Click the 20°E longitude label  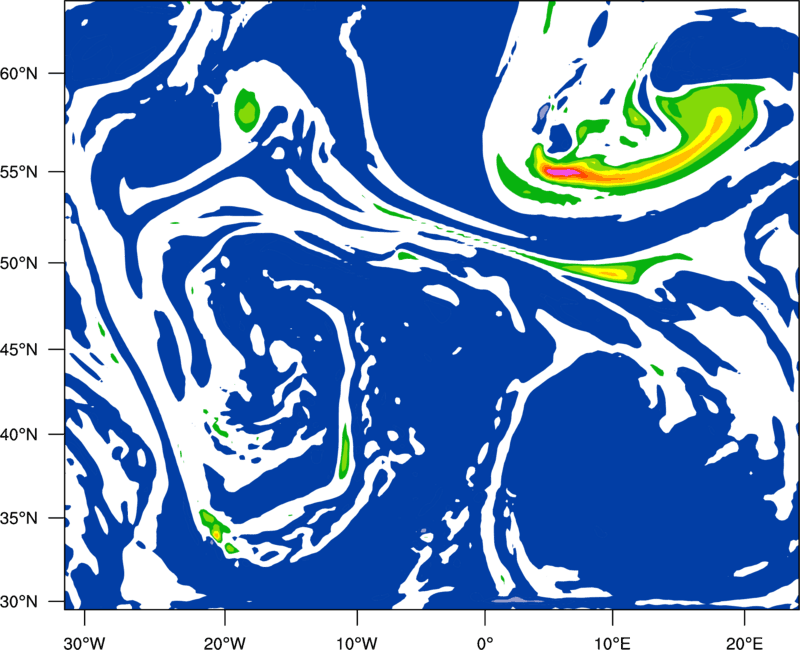(x=744, y=643)
